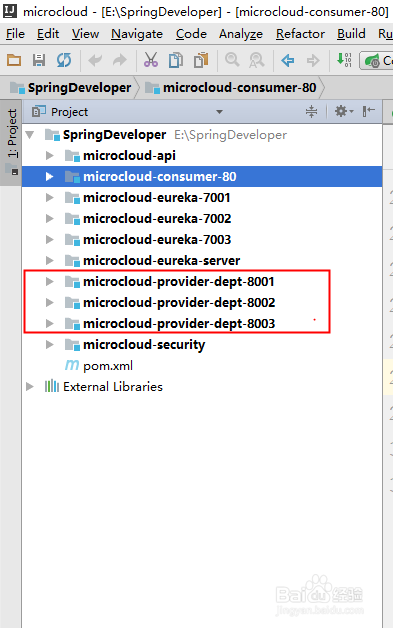
Task: Open the Project panel gear settings
Action: coord(344,111)
